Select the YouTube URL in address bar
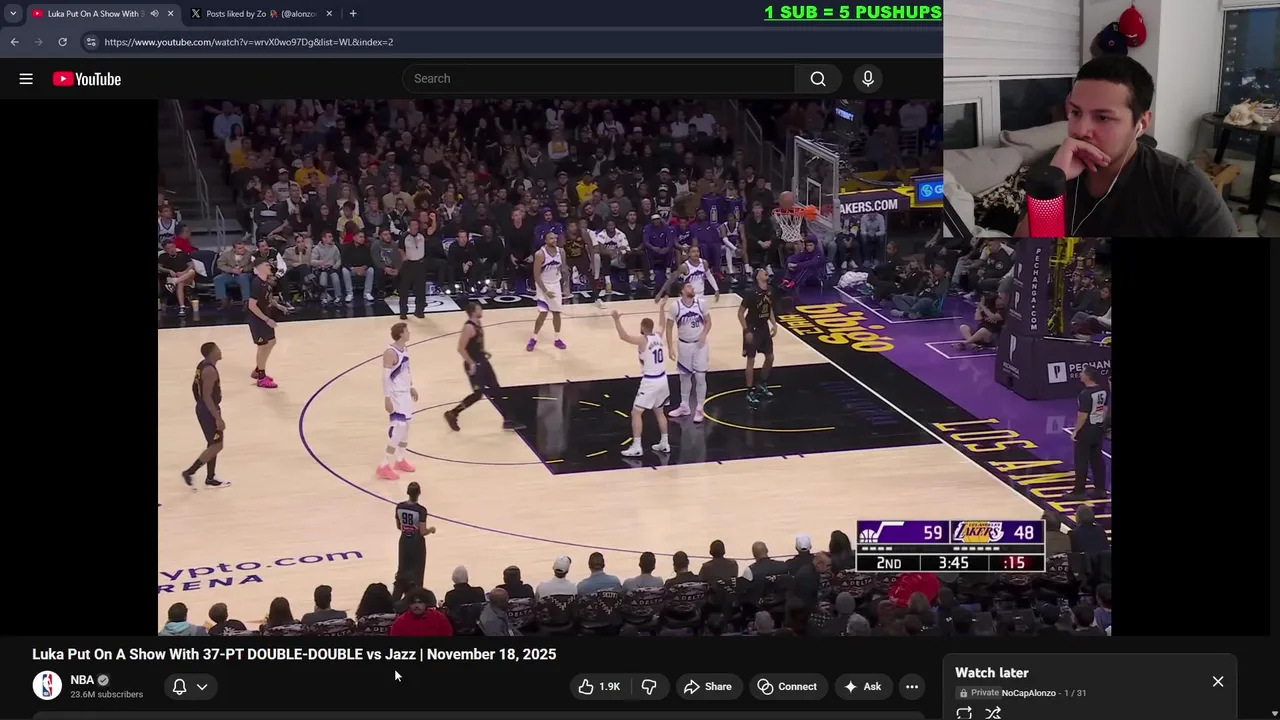The width and height of the screenshot is (1280, 720). tap(249, 42)
